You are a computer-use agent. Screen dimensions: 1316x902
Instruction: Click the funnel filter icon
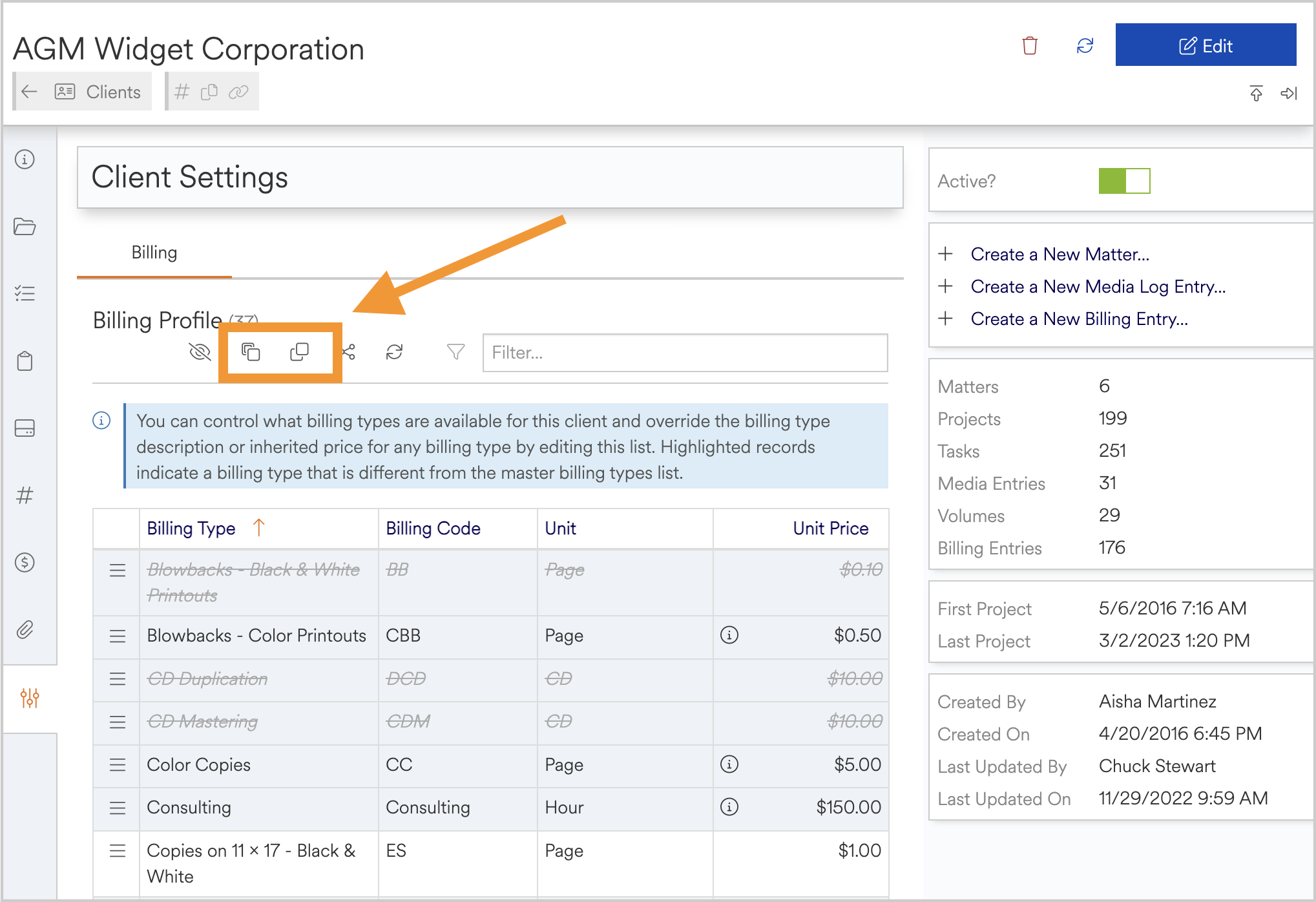[x=455, y=352]
